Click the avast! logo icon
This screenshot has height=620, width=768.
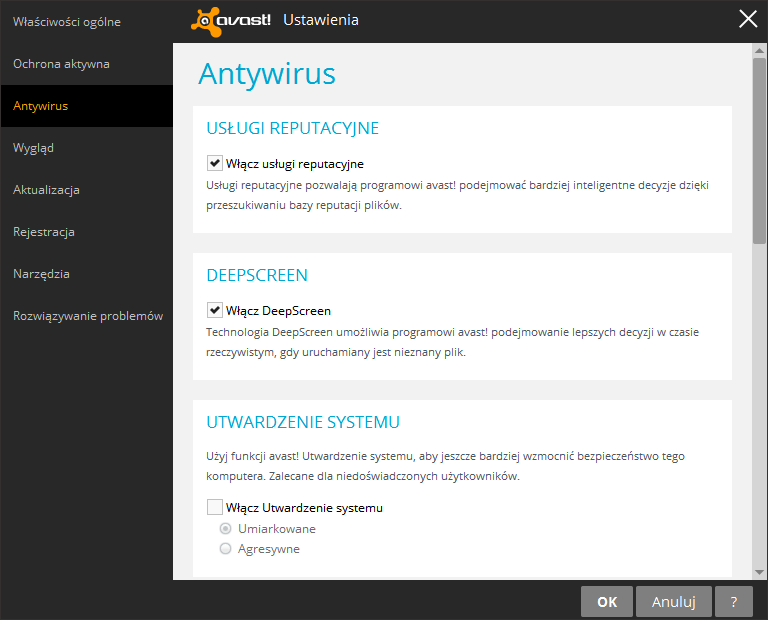coord(231,21)
